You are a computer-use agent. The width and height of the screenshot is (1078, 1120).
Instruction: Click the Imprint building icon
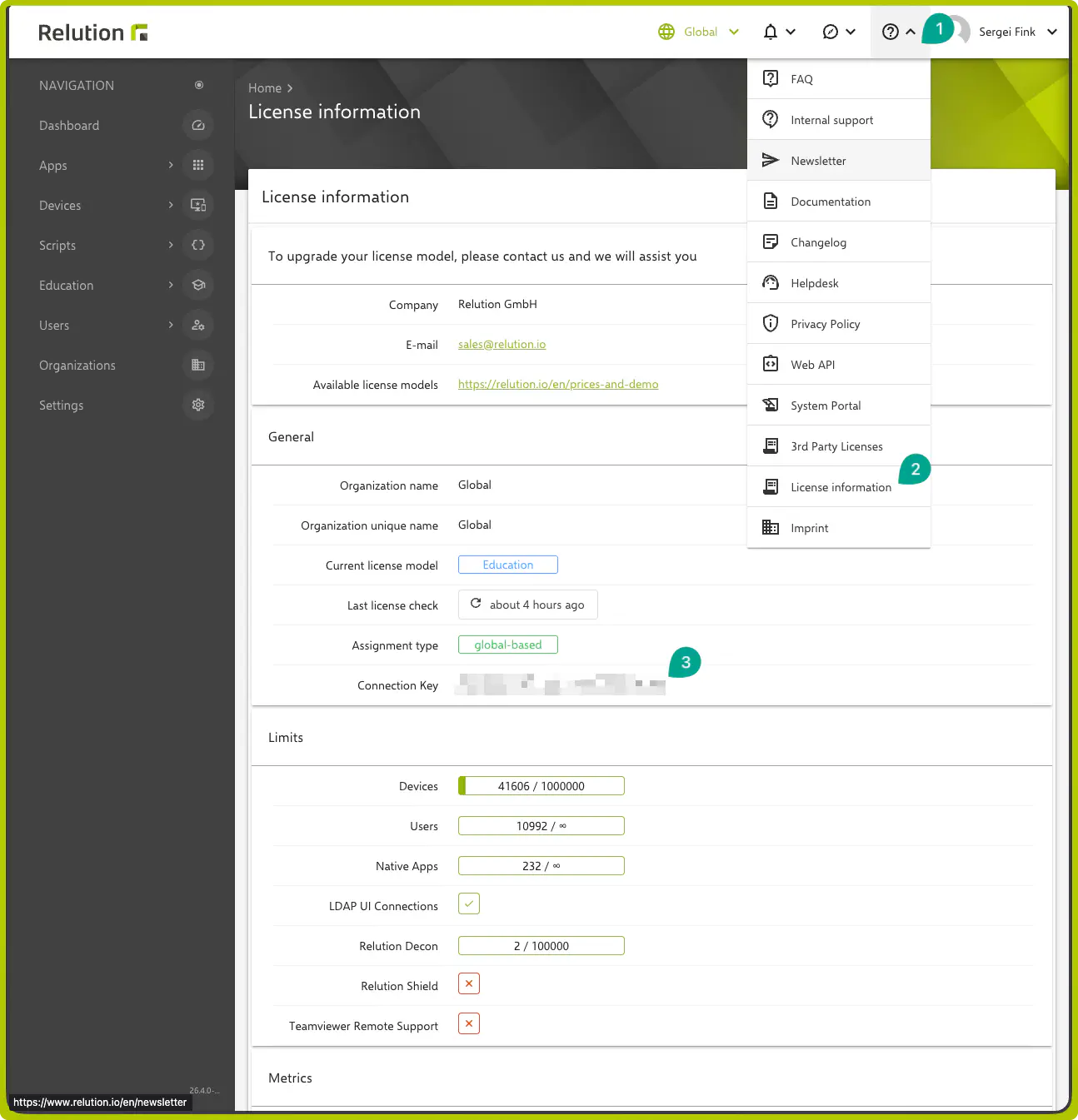pyautogui.click(x=771, y=527)
